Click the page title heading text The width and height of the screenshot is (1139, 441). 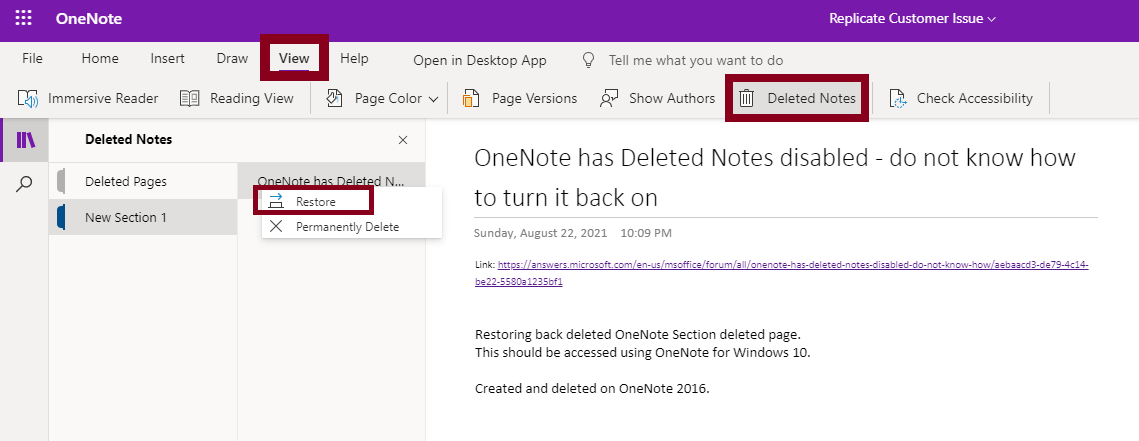(775, 177)
